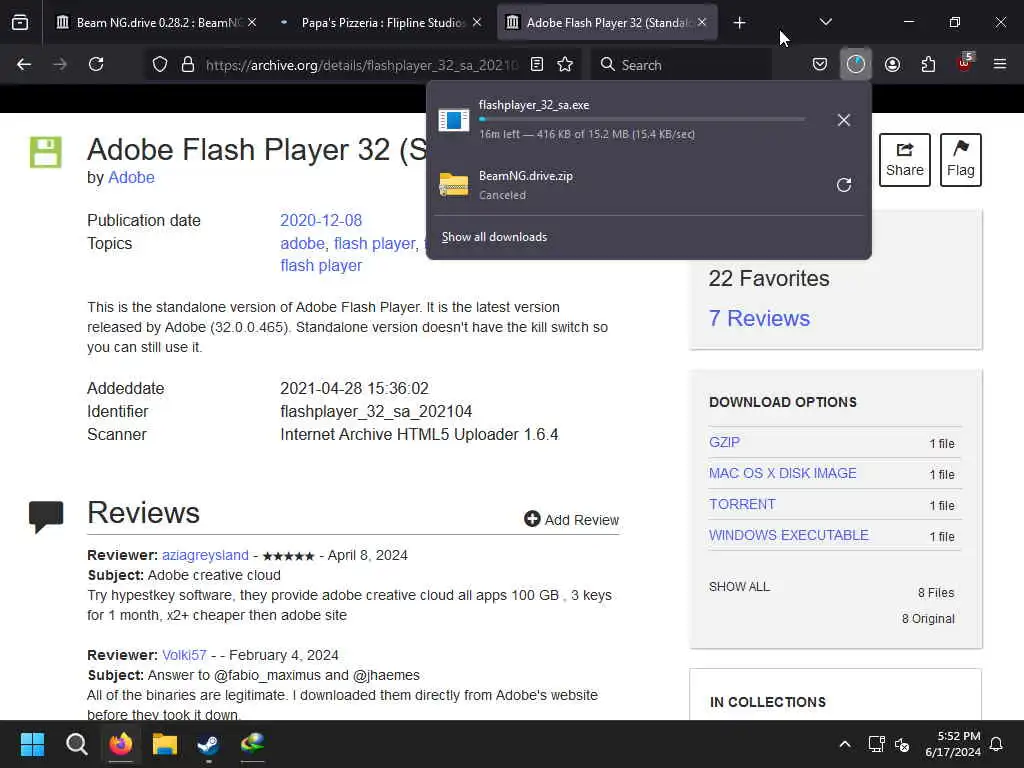Viewport: 1024px width, 768px height.
Task: Toggle Reader View icon in address bar
Action: (537, 65)
